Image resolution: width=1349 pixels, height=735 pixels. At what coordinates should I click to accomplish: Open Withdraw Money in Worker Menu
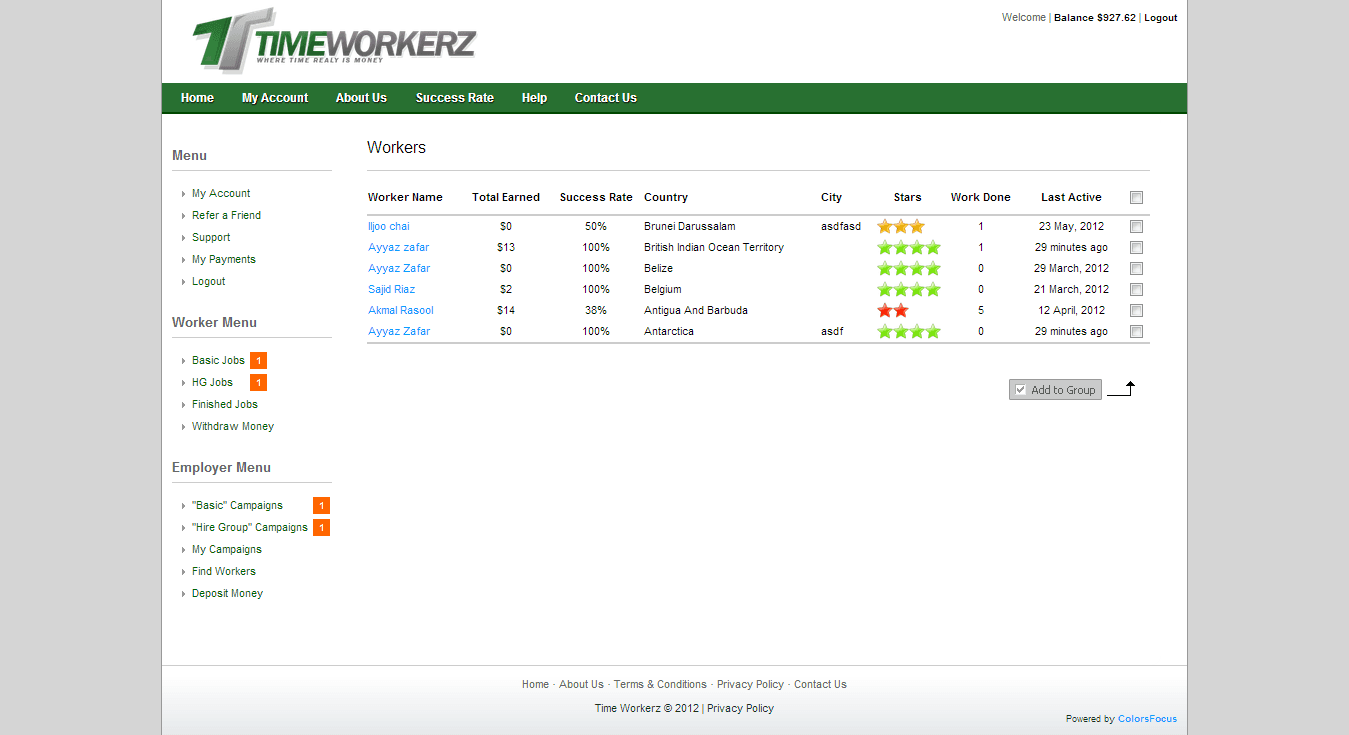coord(233,427)
